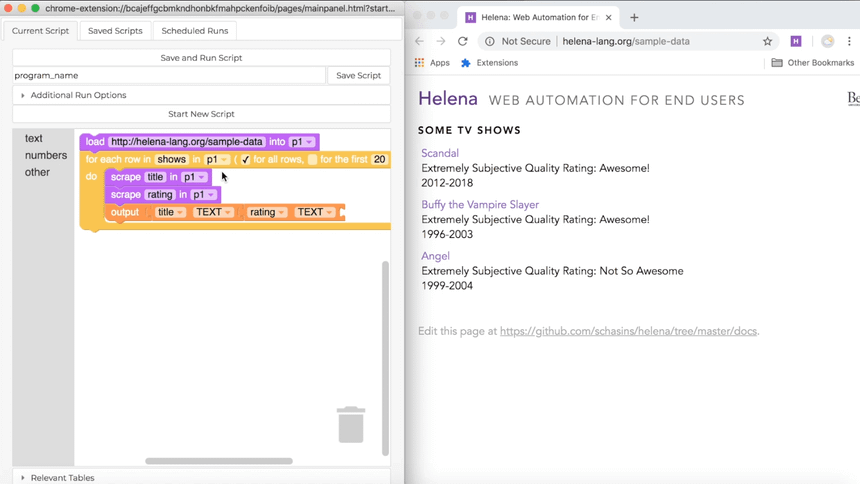Open the rating dropdown in output block
860x484 pixels.
(x=267, y=212)
